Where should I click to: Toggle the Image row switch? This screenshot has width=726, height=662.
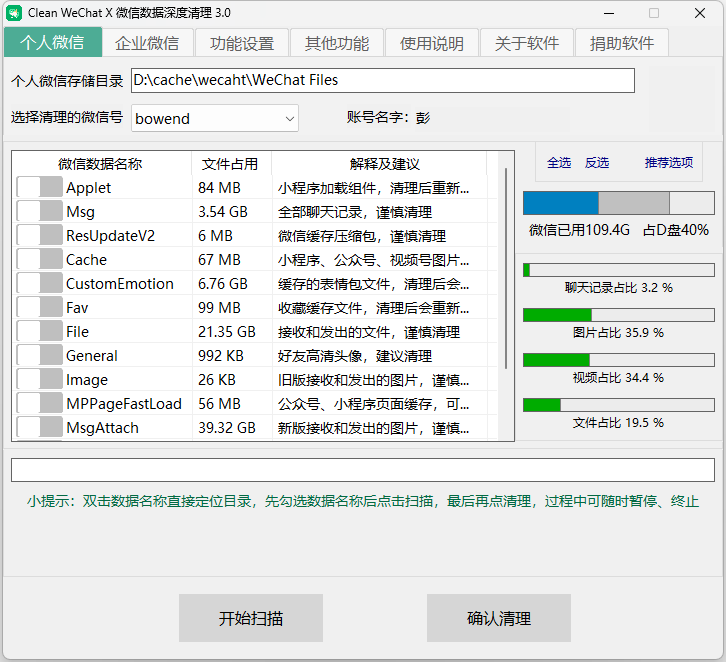[39, 380]
